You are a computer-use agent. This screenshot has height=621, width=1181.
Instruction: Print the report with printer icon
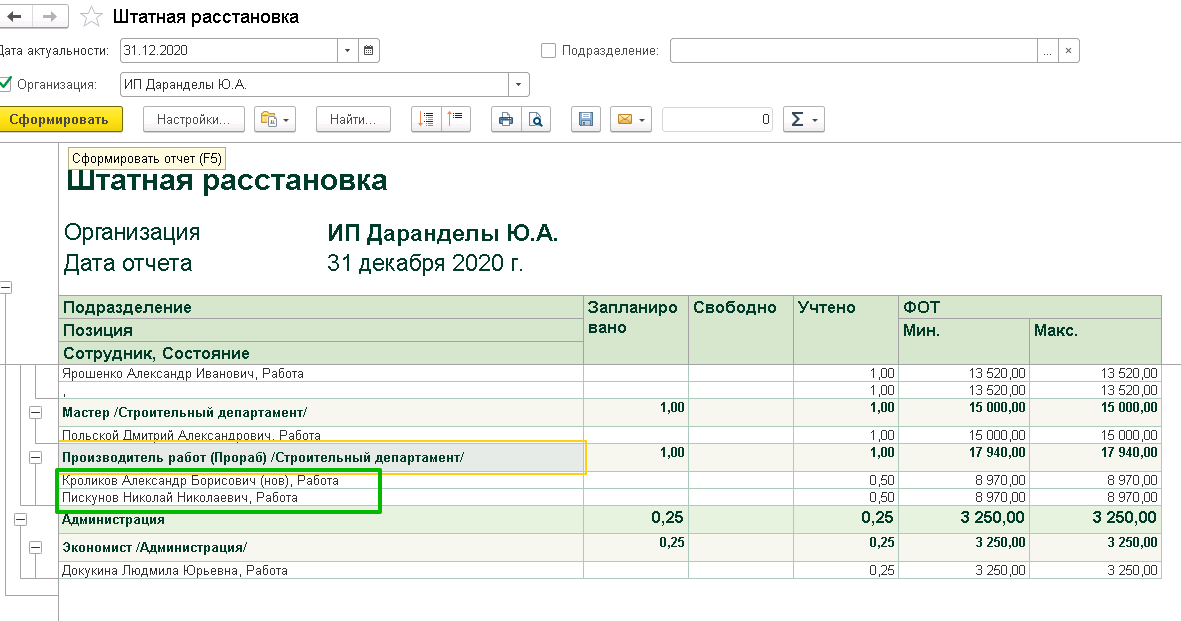(x=506, y=119)
